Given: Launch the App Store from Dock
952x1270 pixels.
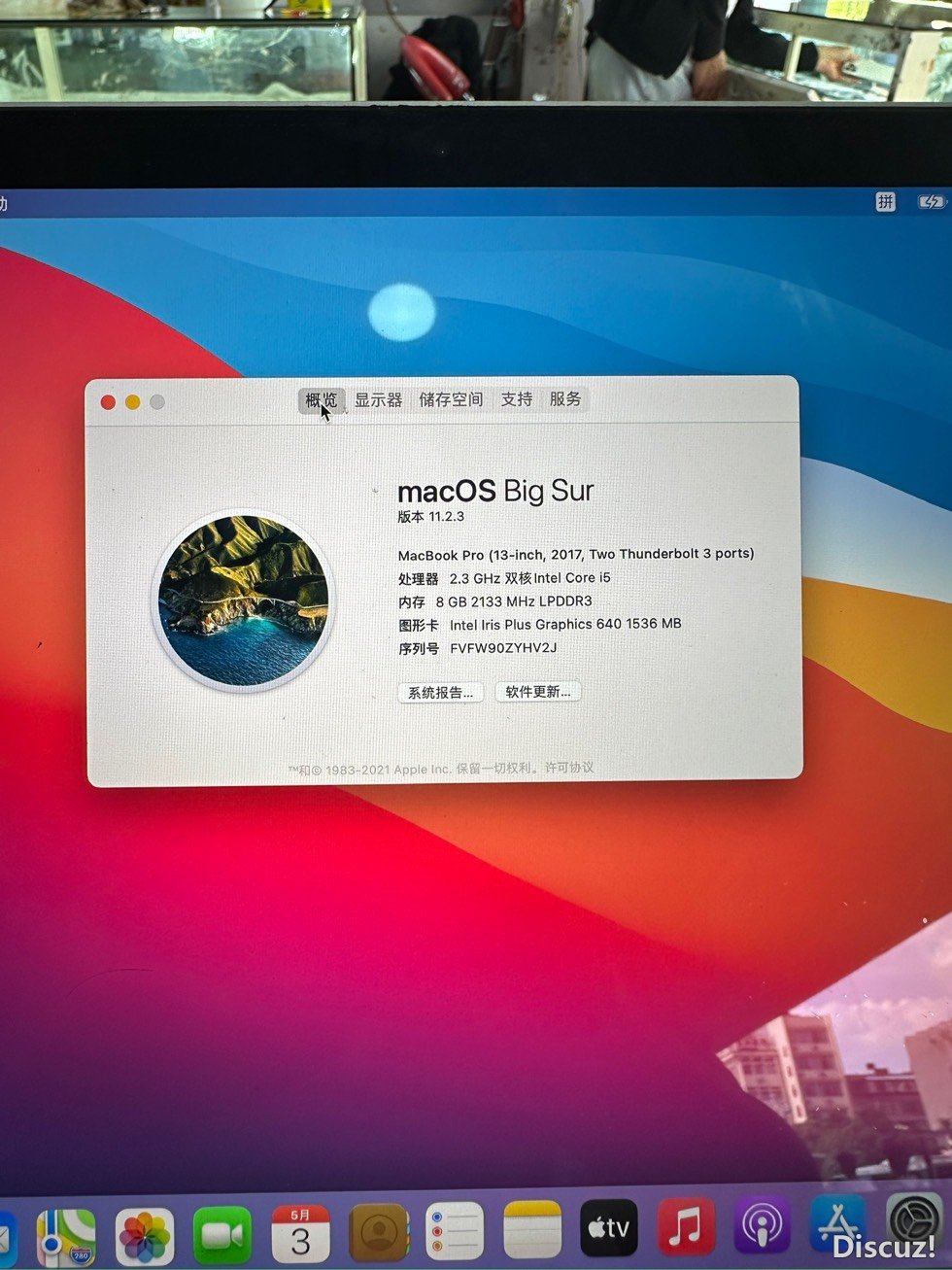Looking at the screenshot, I should point(839,1223).
